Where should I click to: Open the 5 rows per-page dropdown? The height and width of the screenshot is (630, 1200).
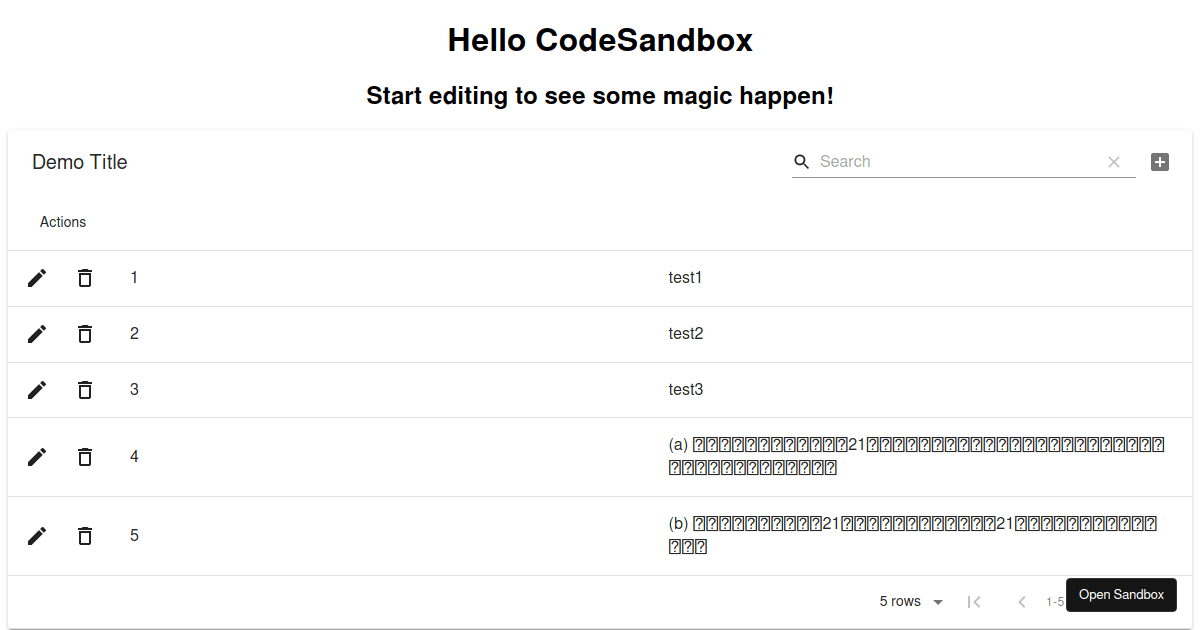tap(910, 601)
